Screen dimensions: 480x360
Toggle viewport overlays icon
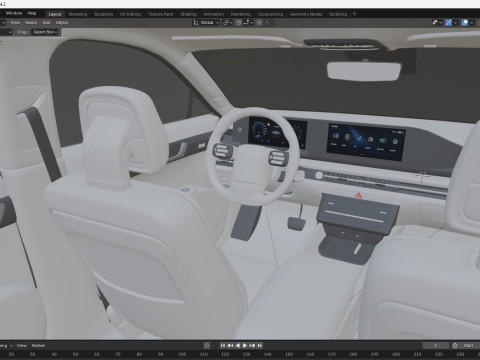pyautogui.click(x=465, y=23)
